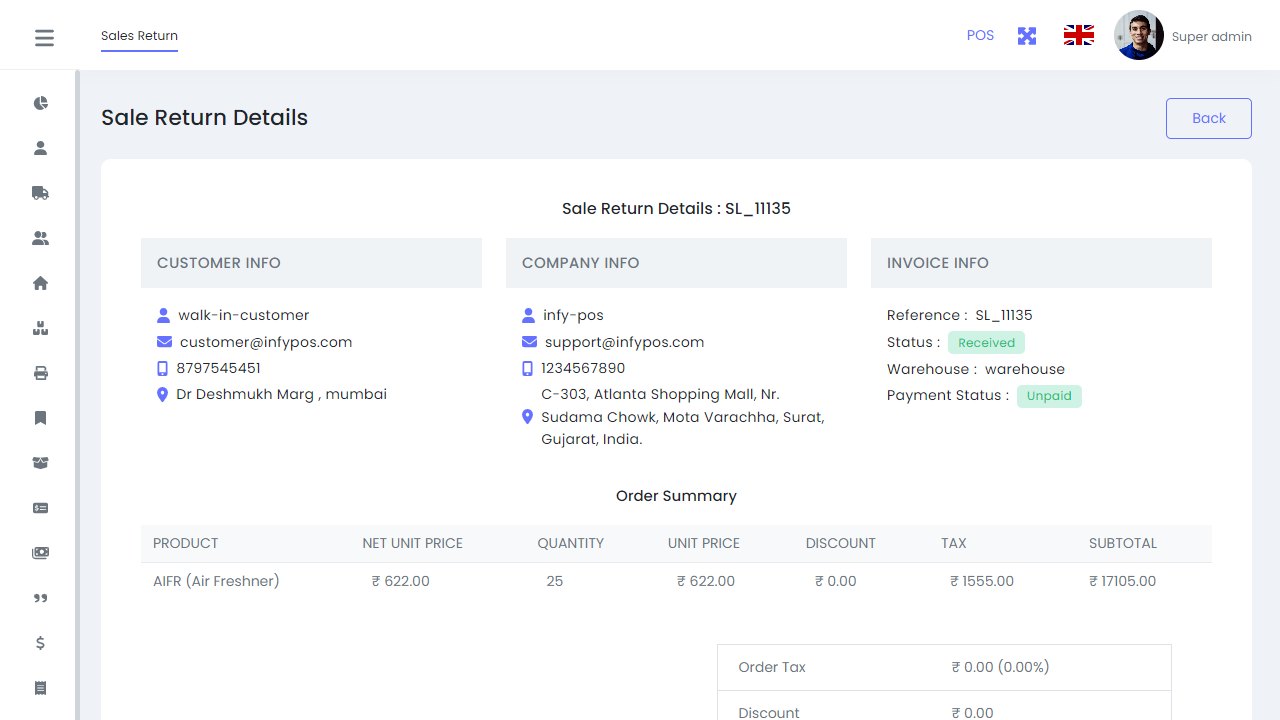Open the Super admin account menu
This screenshot has height=720, width=1280.
coord(1212,36)
